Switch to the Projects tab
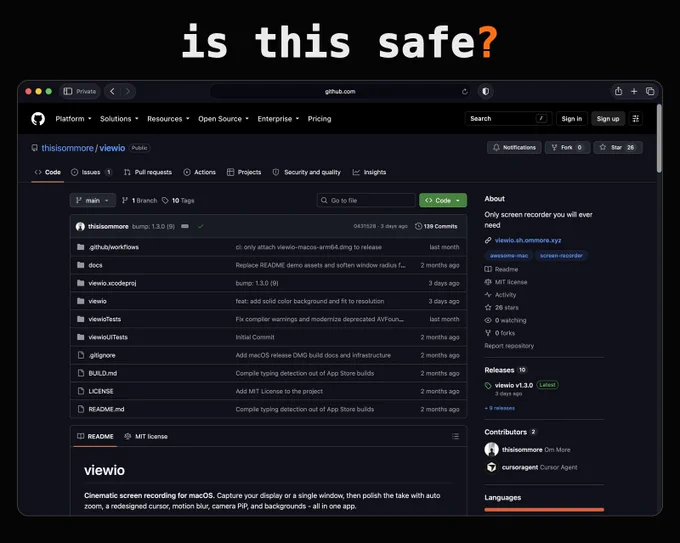The width and height of the screenshot is (680, 543). point(244,172)
